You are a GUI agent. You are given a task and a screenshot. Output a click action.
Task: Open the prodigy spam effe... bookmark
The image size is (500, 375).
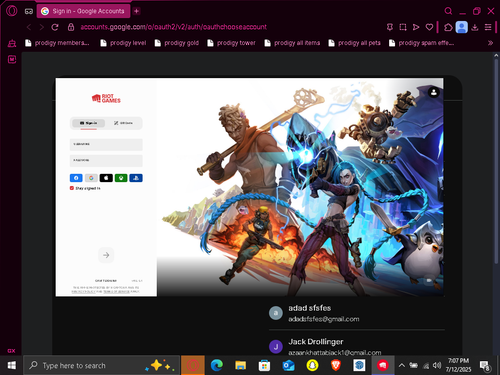pyautogui.click(x=421, y=43)
